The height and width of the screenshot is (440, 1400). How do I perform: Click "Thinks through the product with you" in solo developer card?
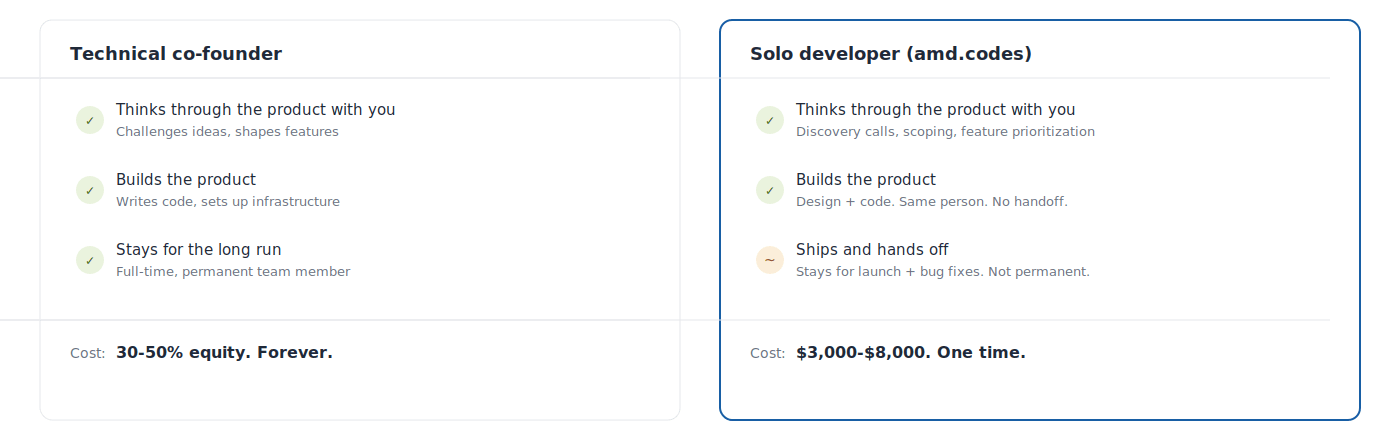(936, 110)
